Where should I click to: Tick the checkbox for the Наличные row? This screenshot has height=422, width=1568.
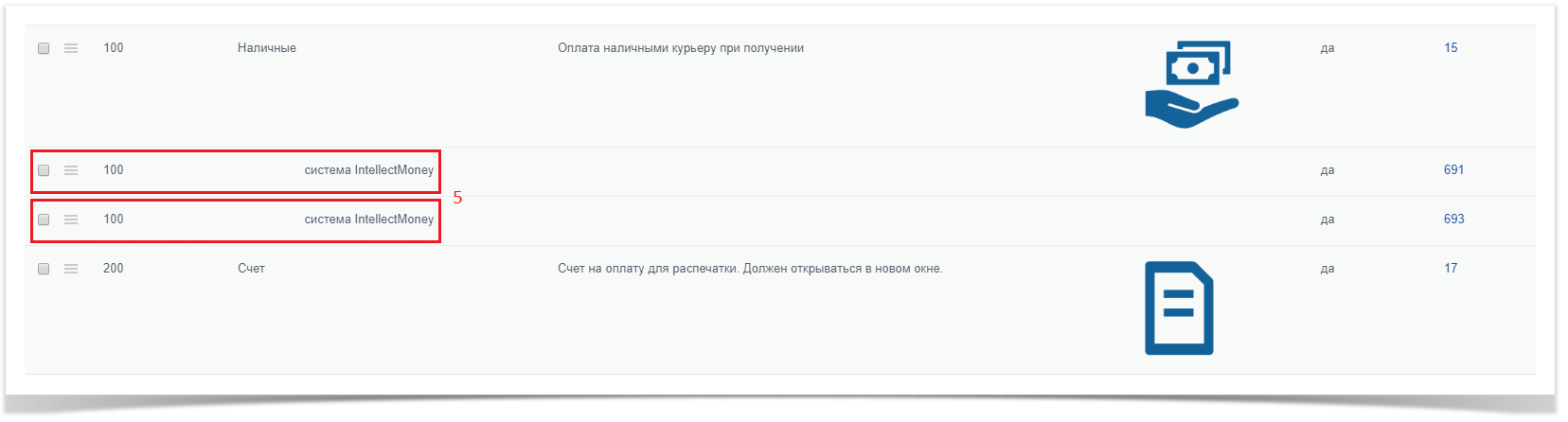[x=44, y=48]
